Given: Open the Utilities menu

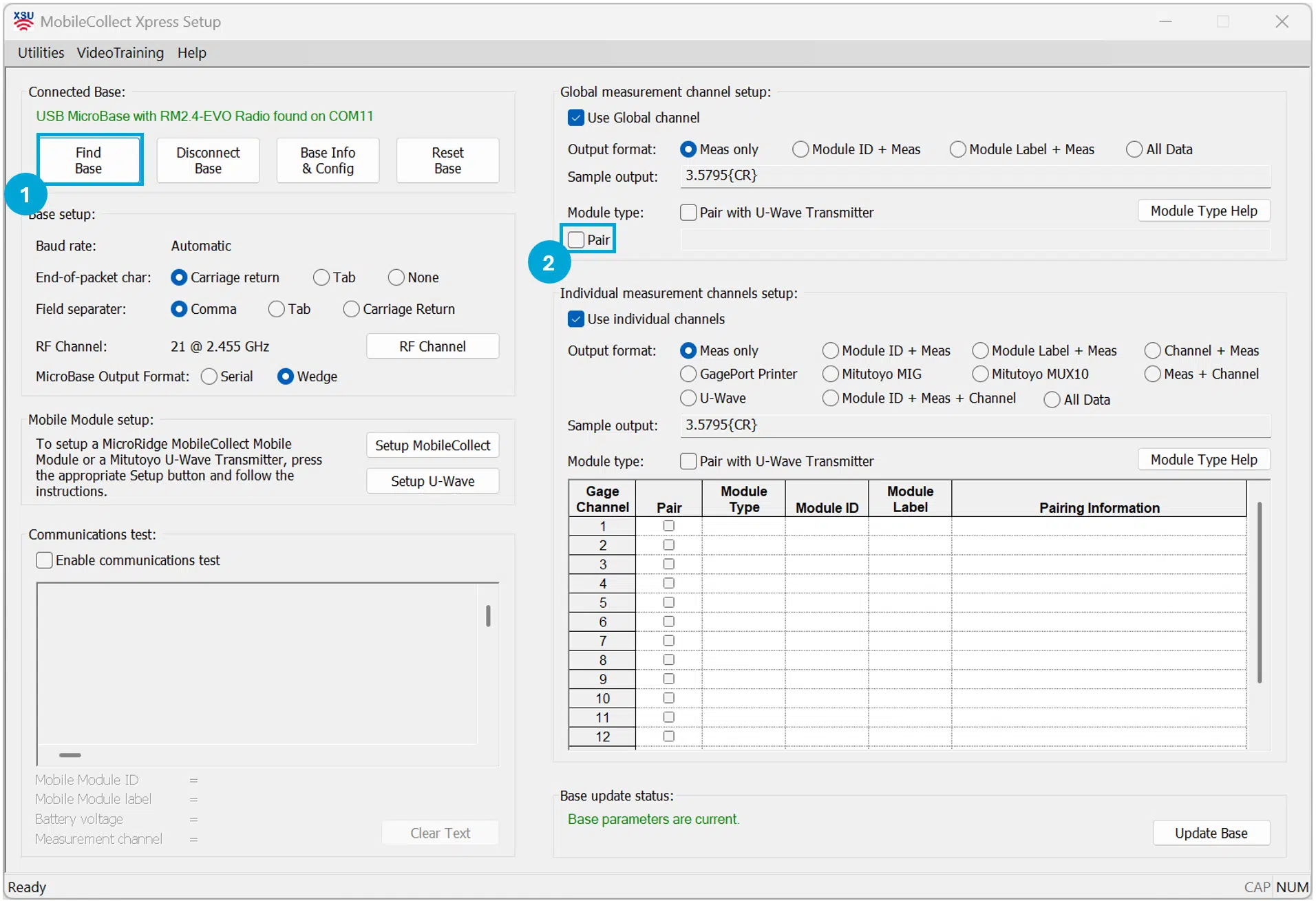Looking at the screenshot, I should tap(40, 52).
